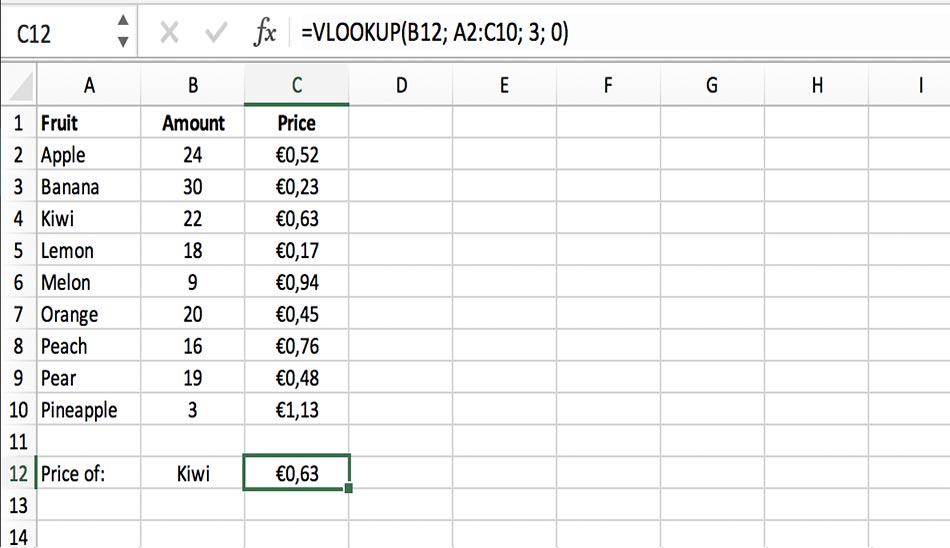Select row 12 header
This screenshot has width=950, height=548.
pos(19,473)
